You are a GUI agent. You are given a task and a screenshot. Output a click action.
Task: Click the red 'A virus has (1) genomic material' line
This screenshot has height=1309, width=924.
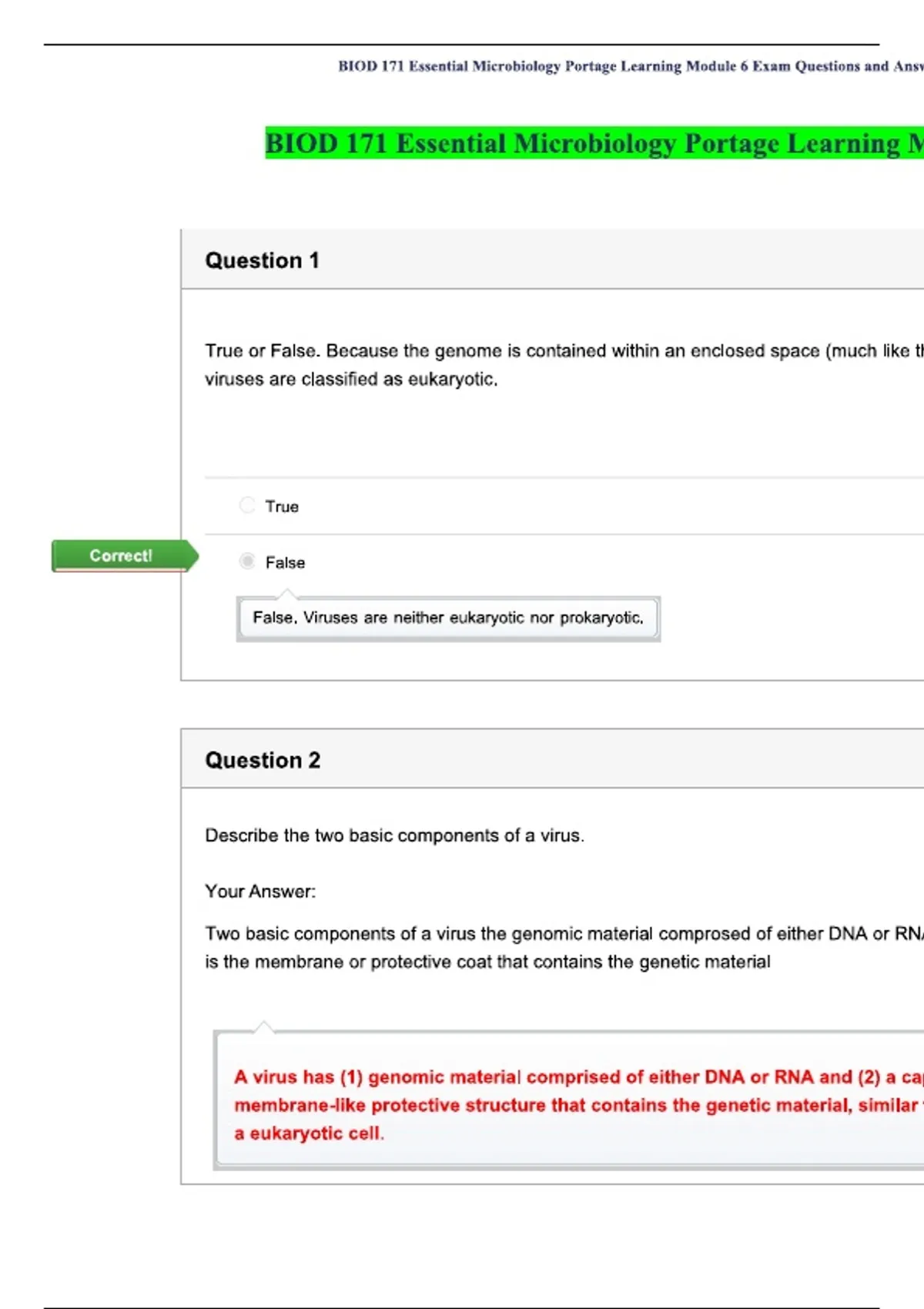tap(577, 1077)
